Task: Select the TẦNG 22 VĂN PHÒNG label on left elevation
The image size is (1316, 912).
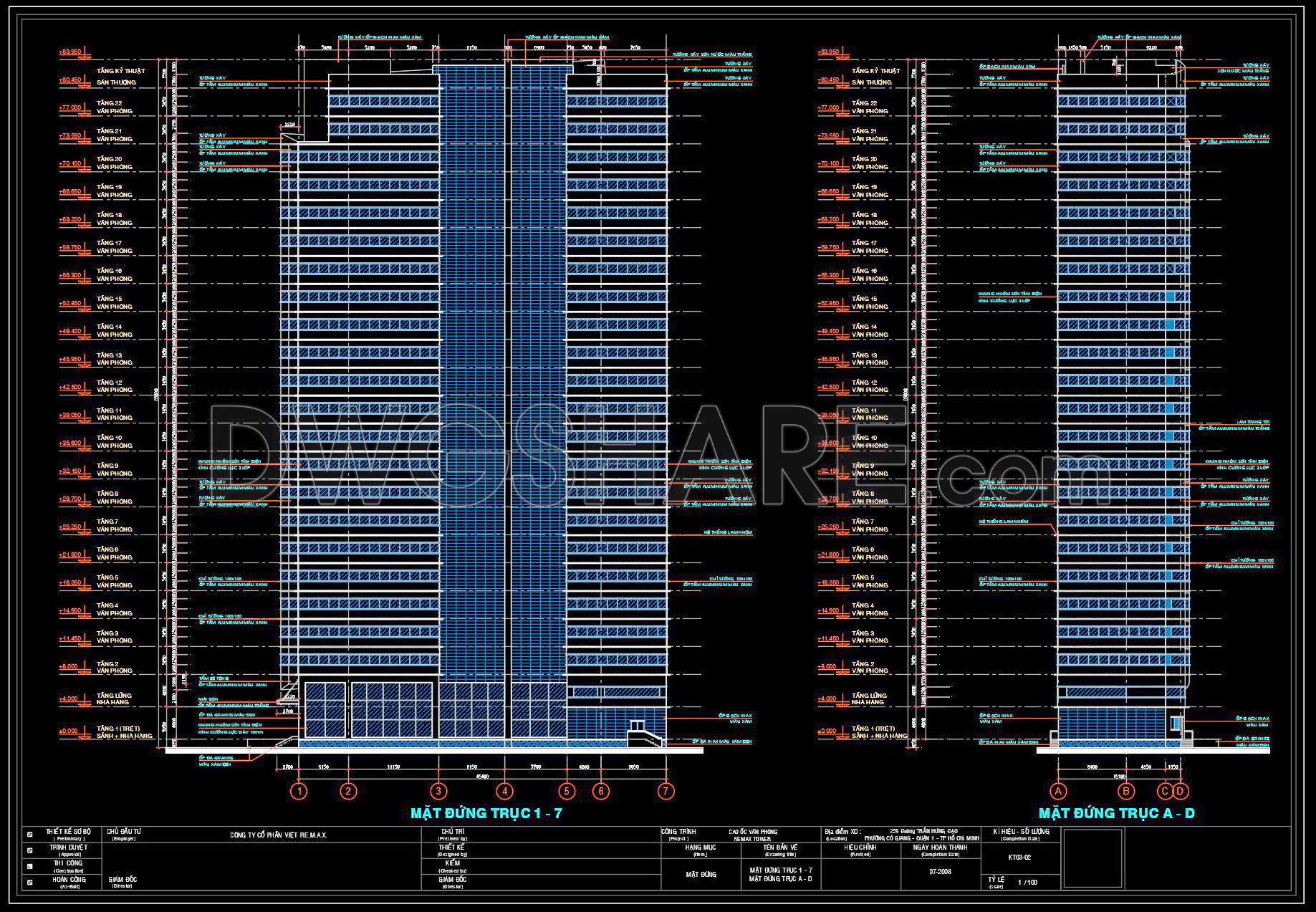Action: (x=115, y=107)
